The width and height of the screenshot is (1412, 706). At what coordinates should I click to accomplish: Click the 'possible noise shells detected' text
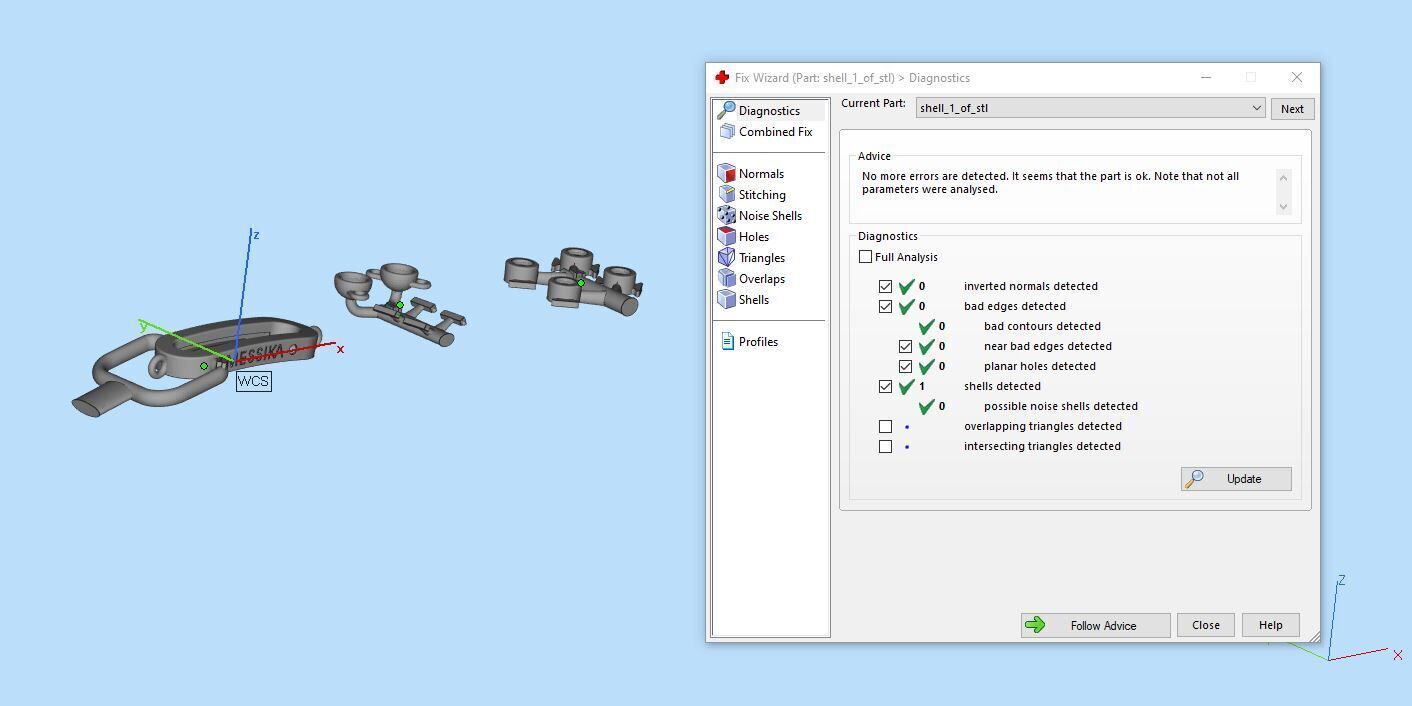[1061, 406]
